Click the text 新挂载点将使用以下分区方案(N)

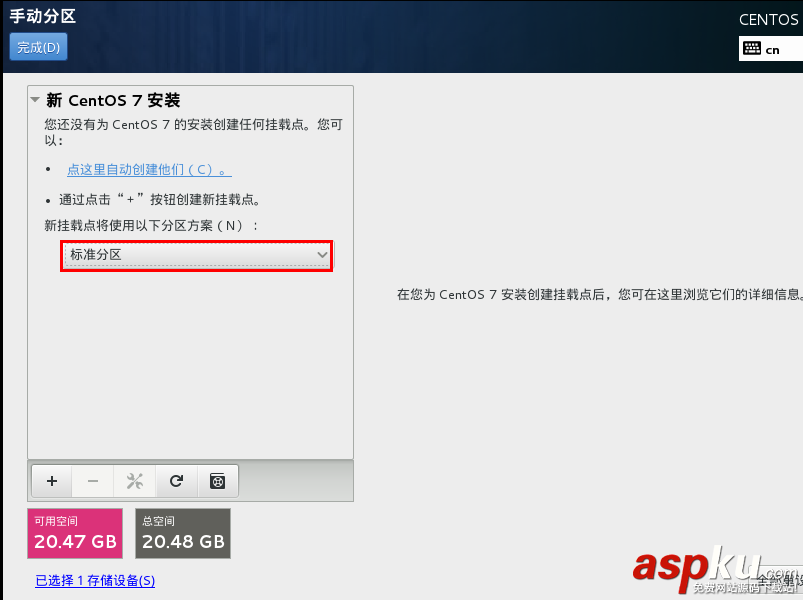[151, 225]
